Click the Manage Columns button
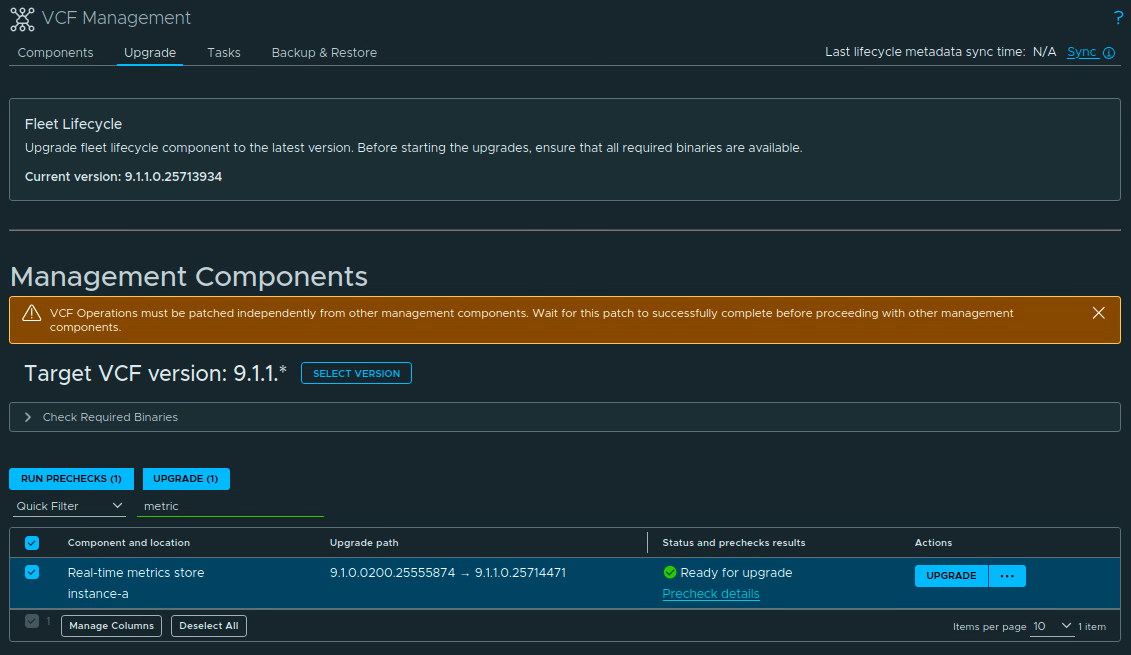This screenshot has height=655, width=1131. (x=112, y=625)
